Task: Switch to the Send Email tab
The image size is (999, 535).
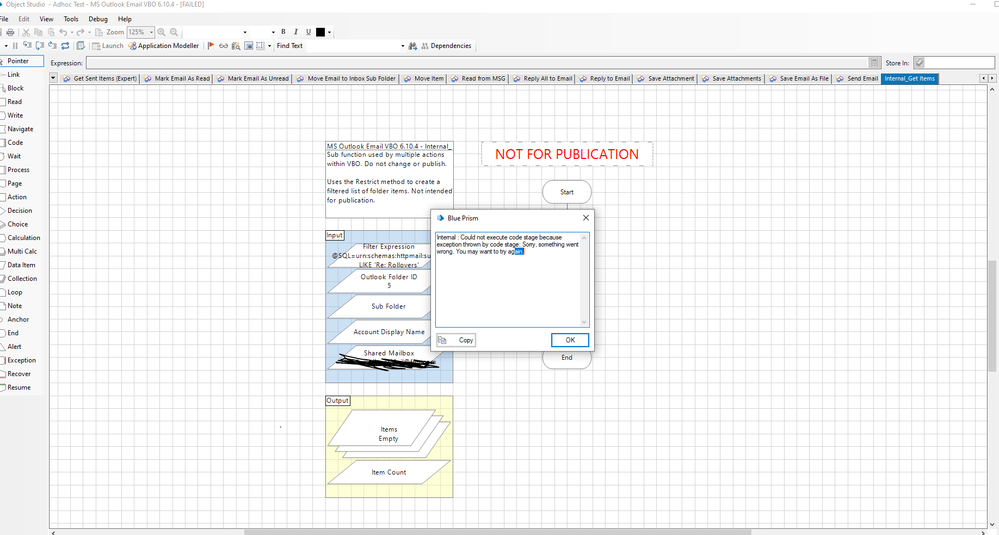Action: (x=856, y=78)
